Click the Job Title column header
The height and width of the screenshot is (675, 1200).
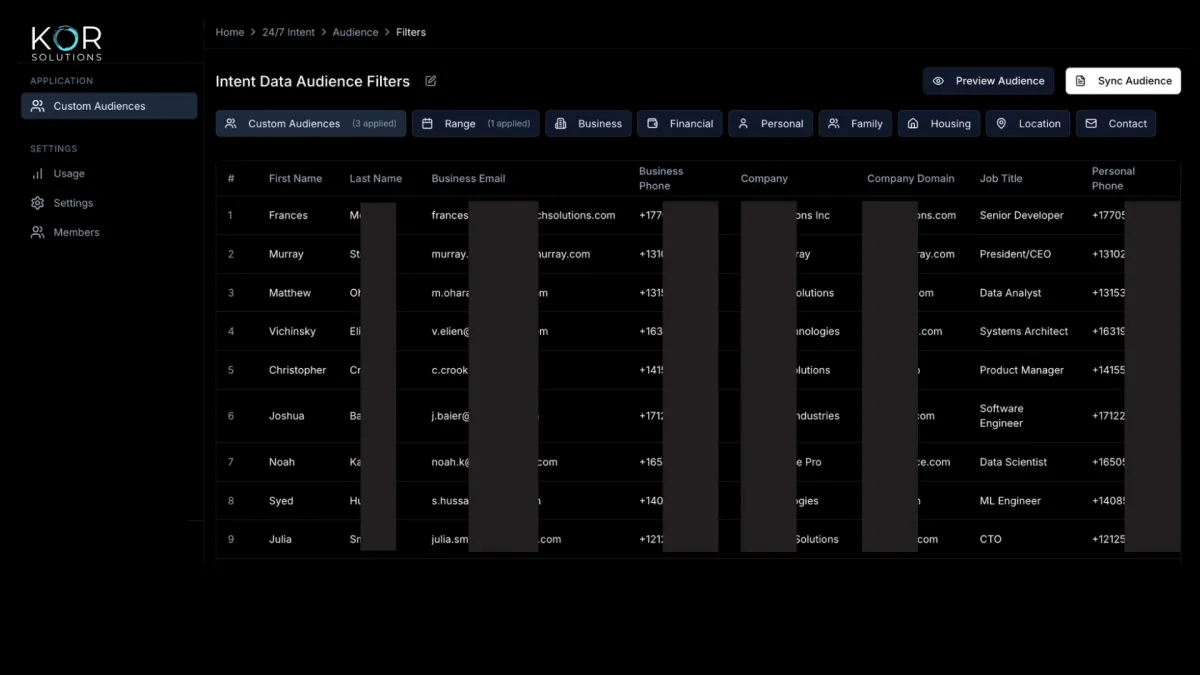click(1001, 178)
